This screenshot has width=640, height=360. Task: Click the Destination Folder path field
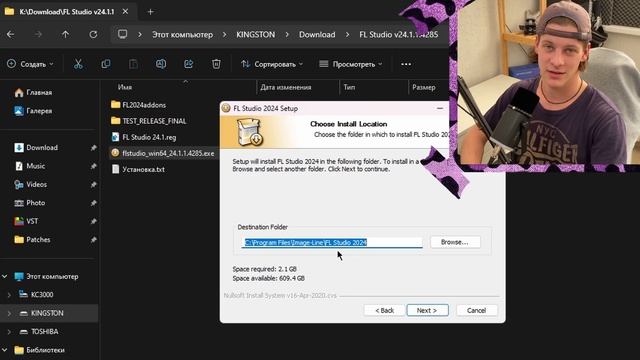pos(332,242)
